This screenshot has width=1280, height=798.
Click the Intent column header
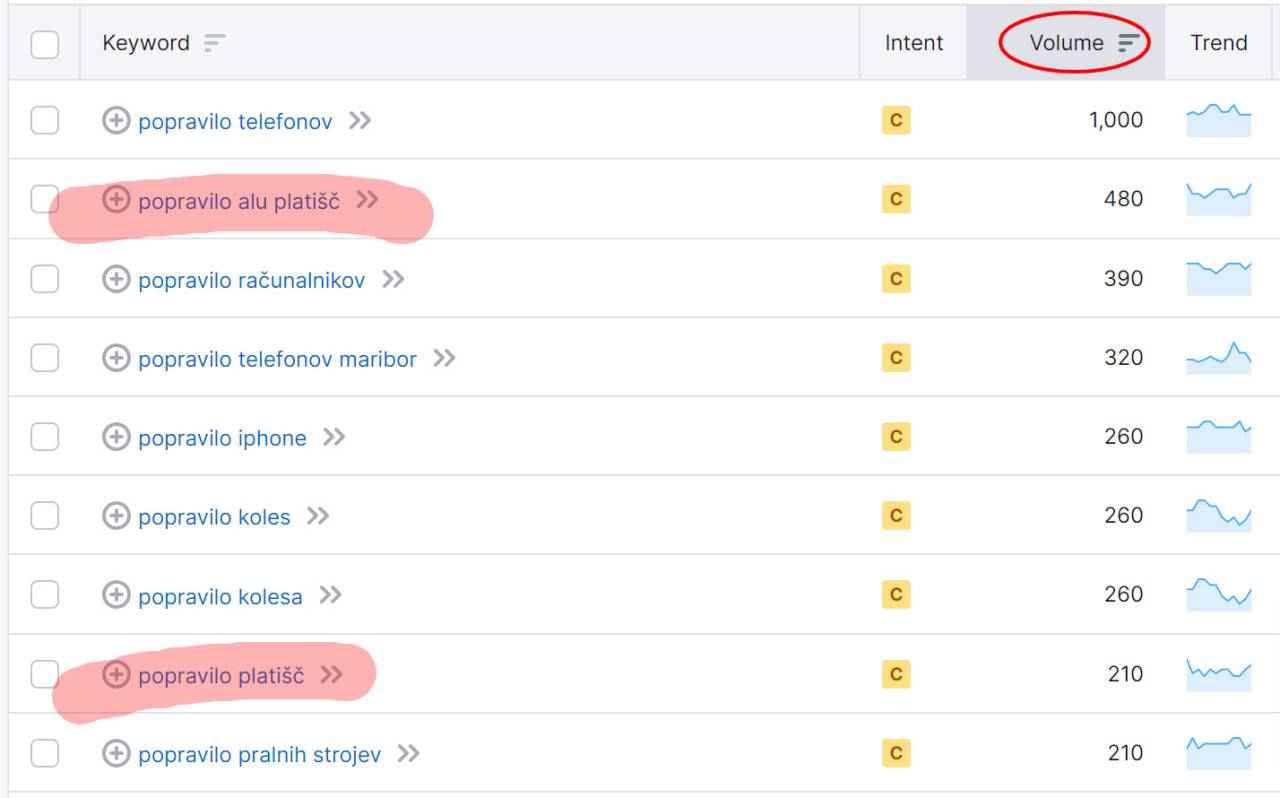pos(913,43)
